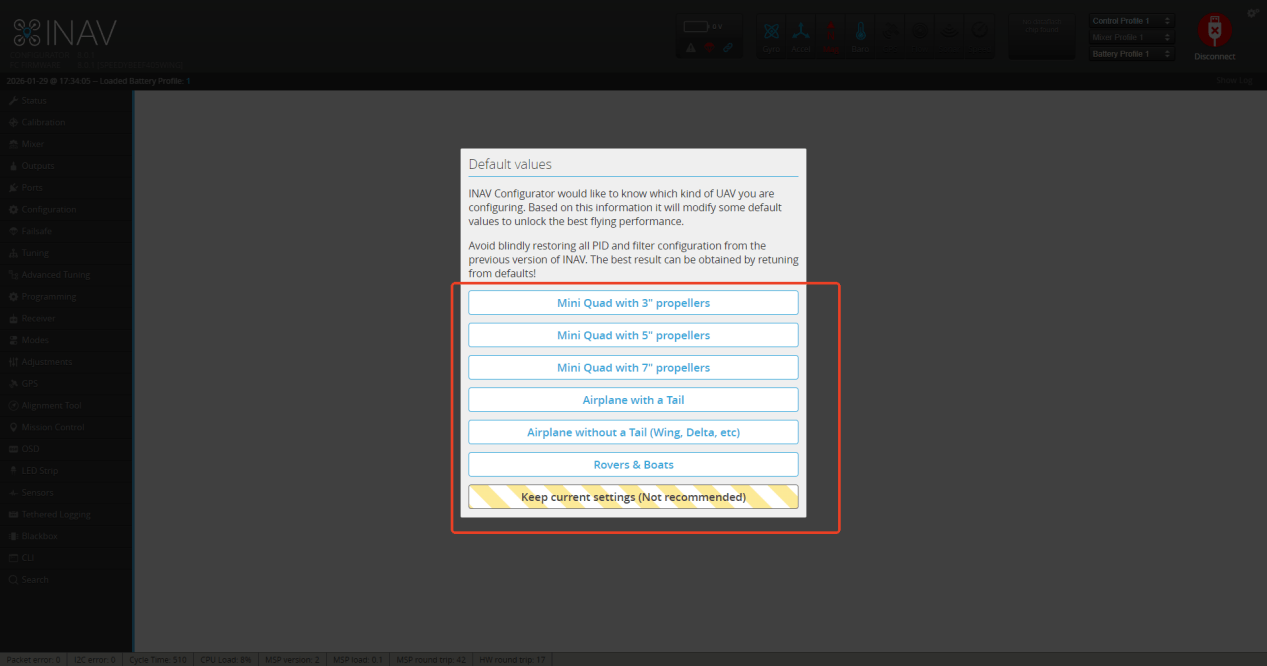Select Airplane with a Tail defaults
This screenshot has width=1267, height=666.
(633, 400)
